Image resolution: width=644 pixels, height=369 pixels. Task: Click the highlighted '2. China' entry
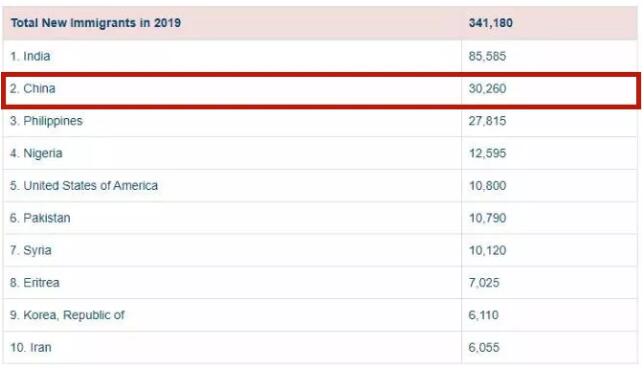[x=32, y=88]
